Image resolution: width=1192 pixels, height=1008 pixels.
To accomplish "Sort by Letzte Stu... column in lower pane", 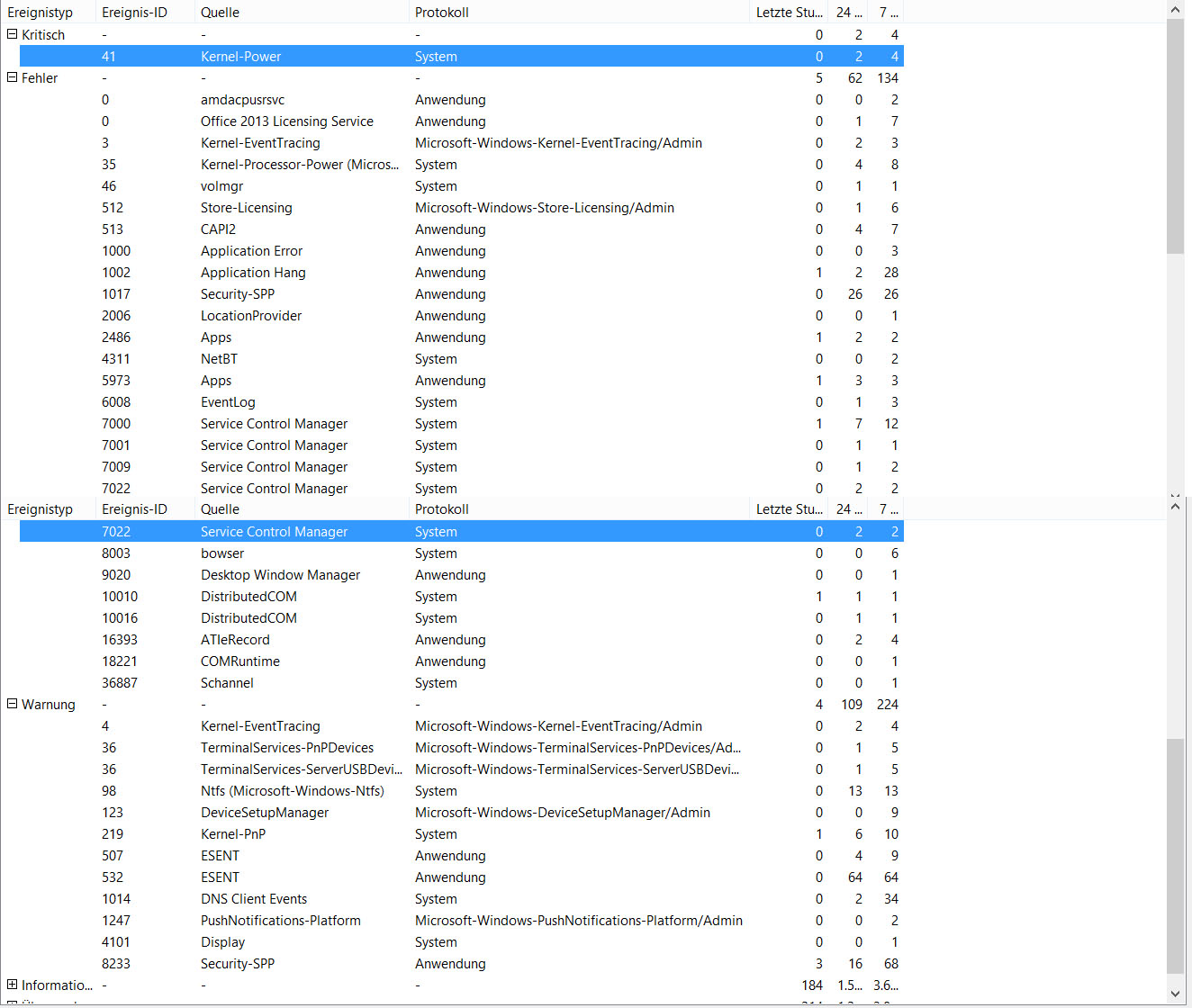I will [789, 508].
